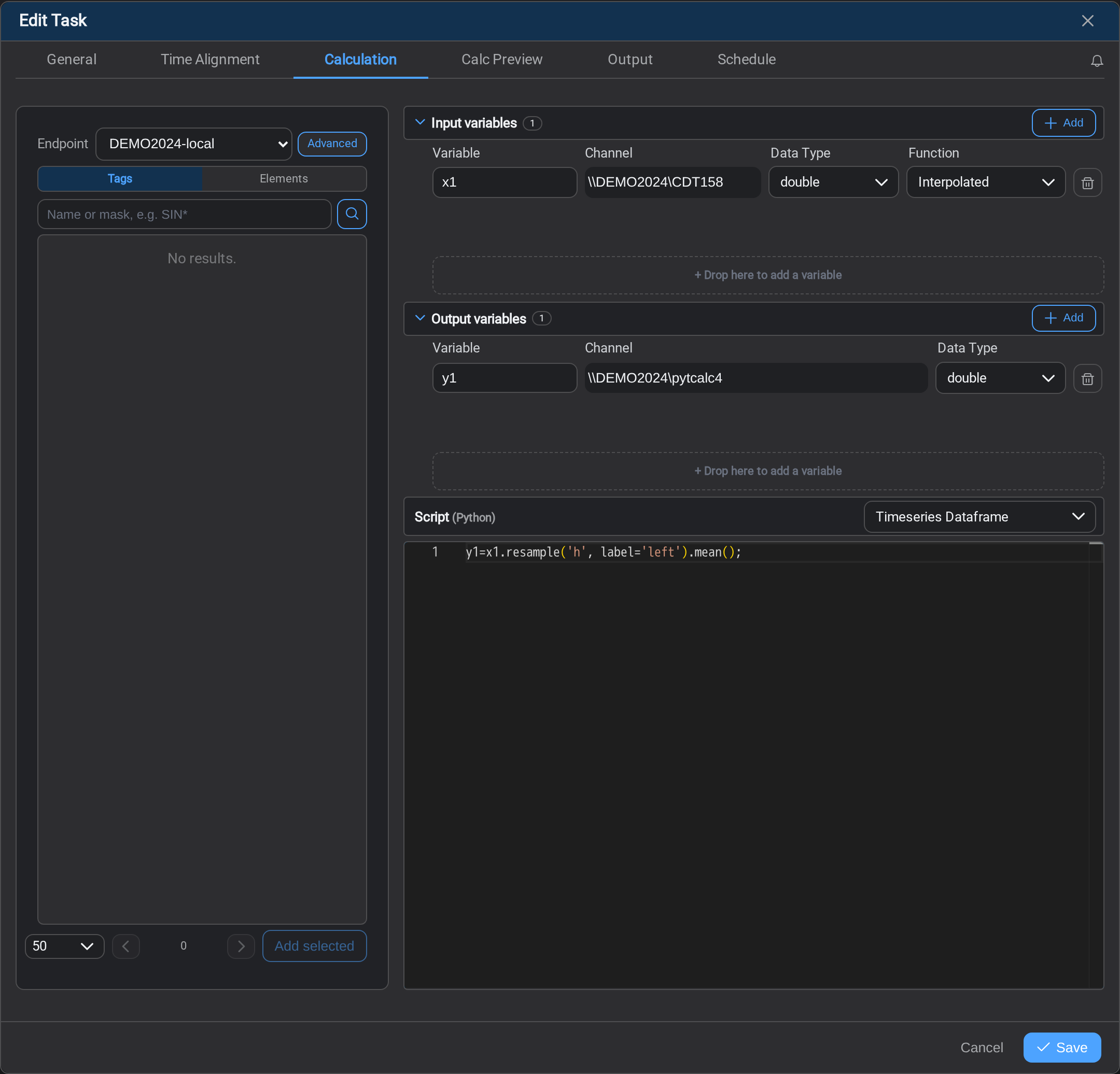
Task: Select the Calculation tab
Action: (360, 60)
